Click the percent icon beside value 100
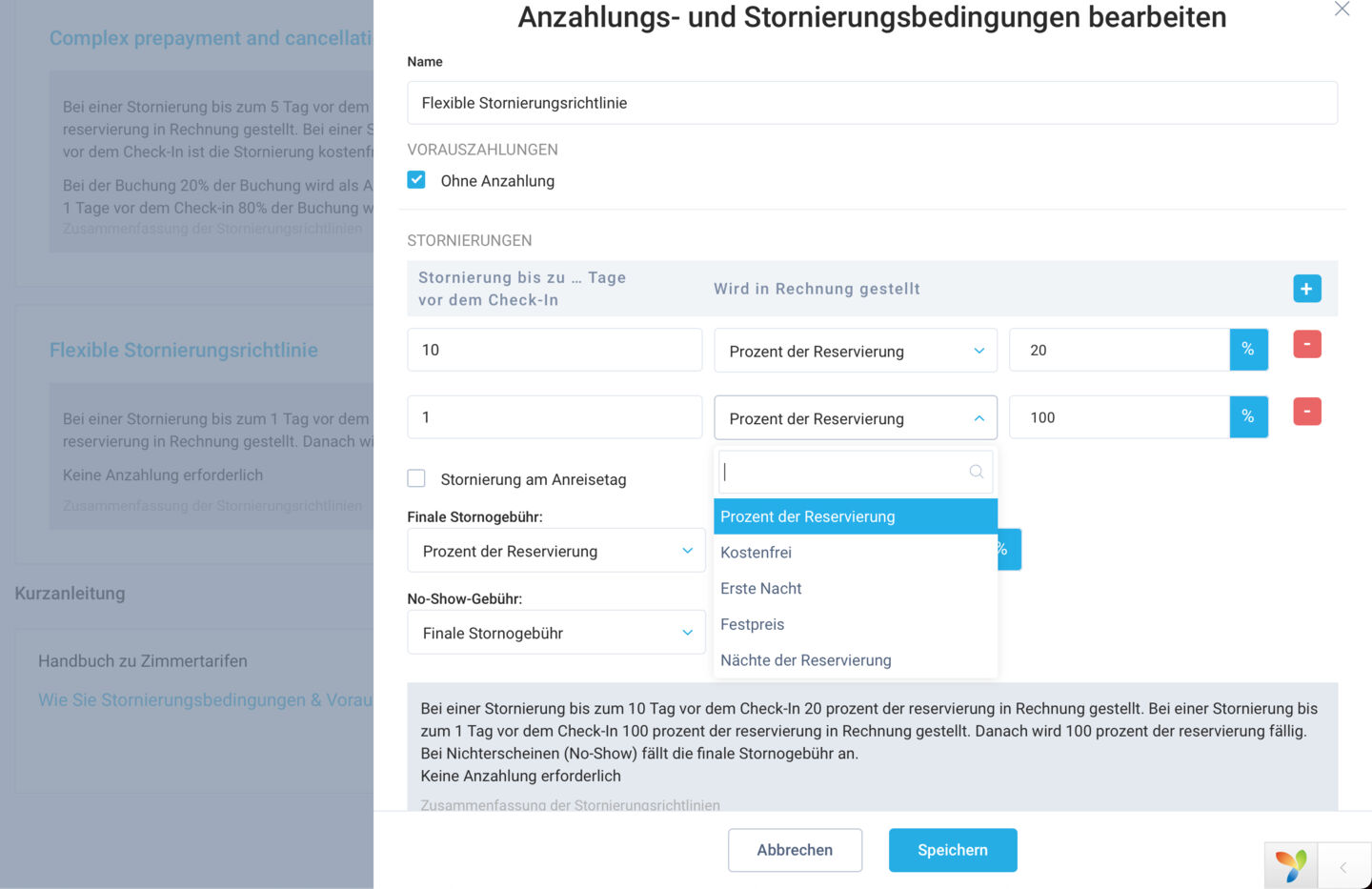 tap(1248, 417)
